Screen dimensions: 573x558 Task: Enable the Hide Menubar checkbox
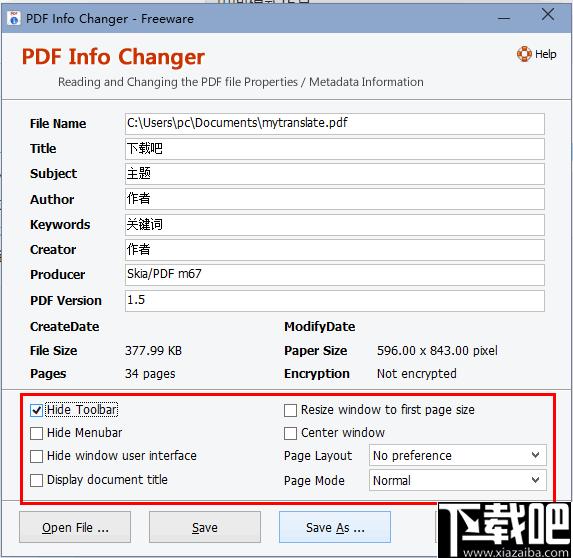click(x=36, y=433)
